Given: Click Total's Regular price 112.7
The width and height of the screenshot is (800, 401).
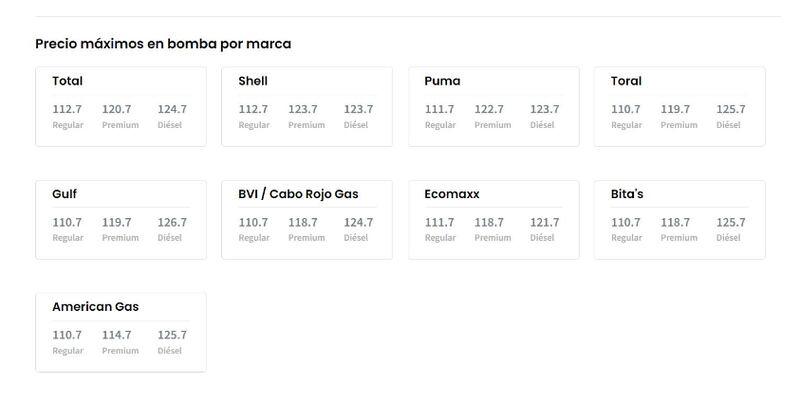Looking at the screenshot, I should [x=67, y=109].
